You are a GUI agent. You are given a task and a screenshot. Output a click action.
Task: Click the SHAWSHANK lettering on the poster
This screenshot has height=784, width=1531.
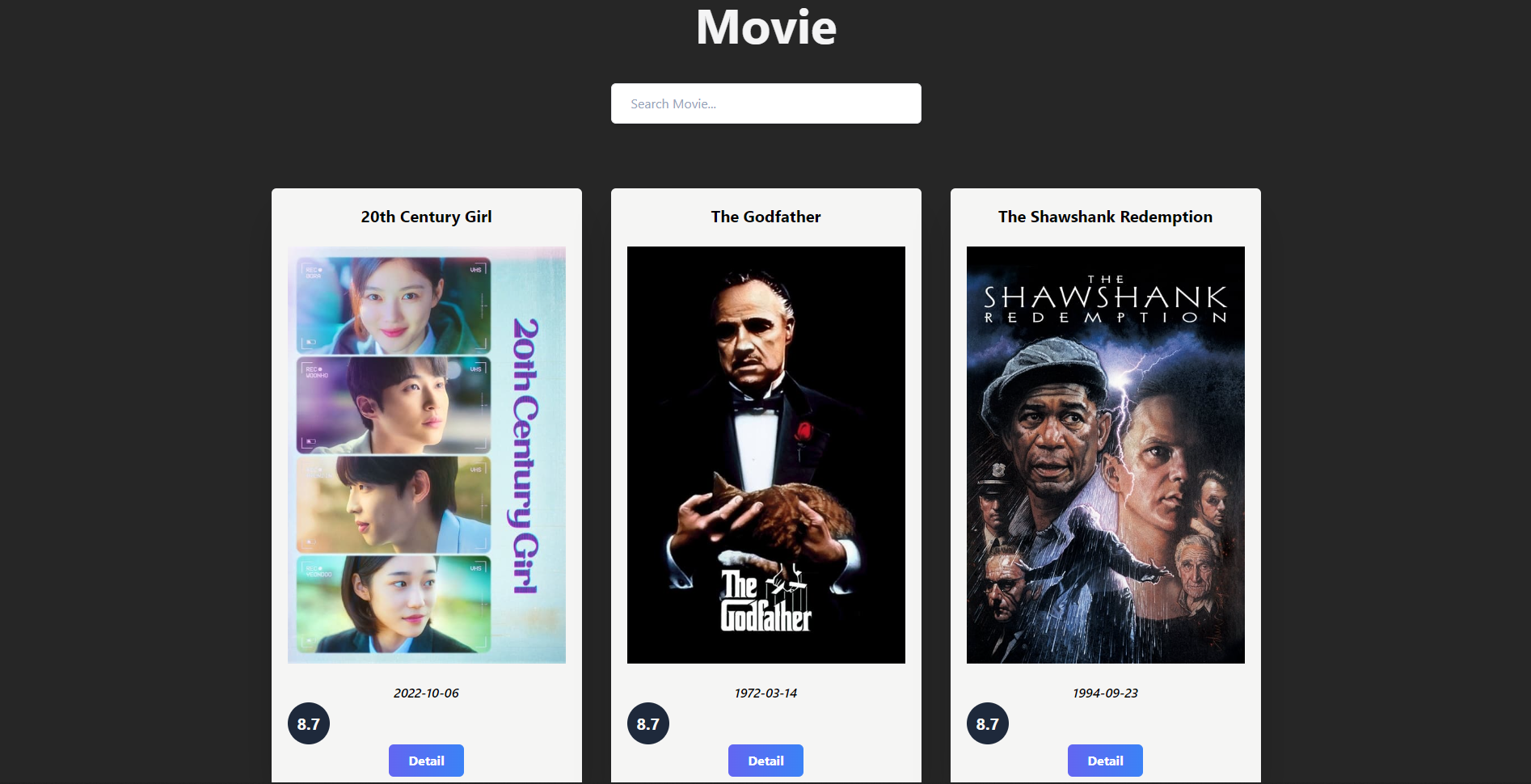tap(1105, 297)
